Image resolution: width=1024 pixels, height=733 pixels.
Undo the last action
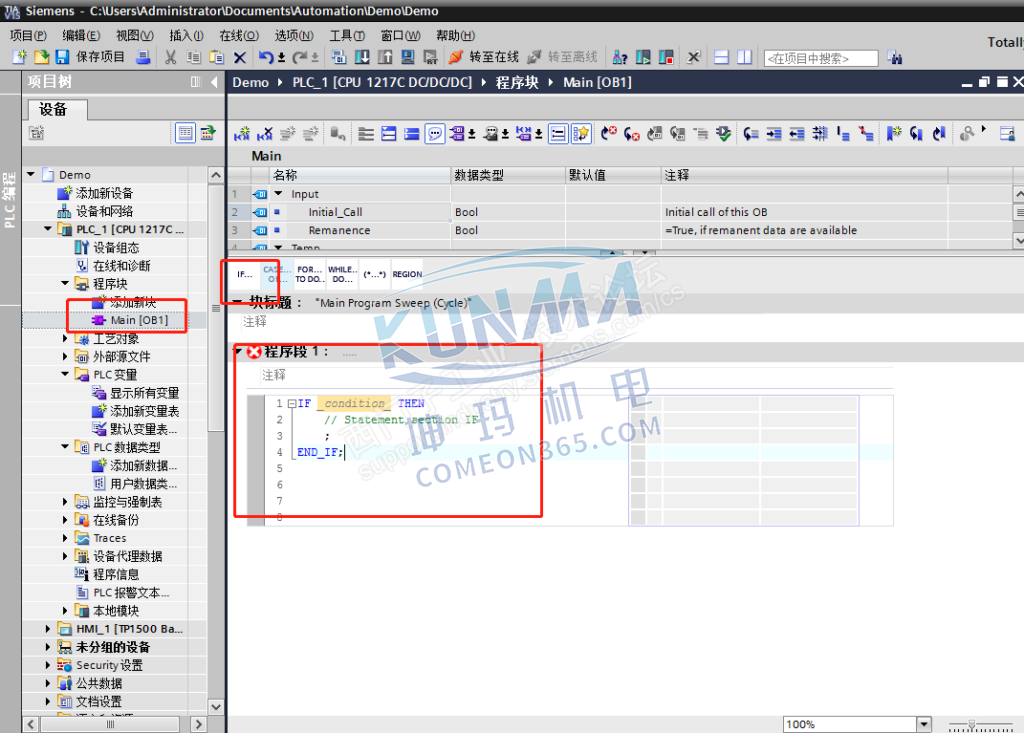click(266, 57)
